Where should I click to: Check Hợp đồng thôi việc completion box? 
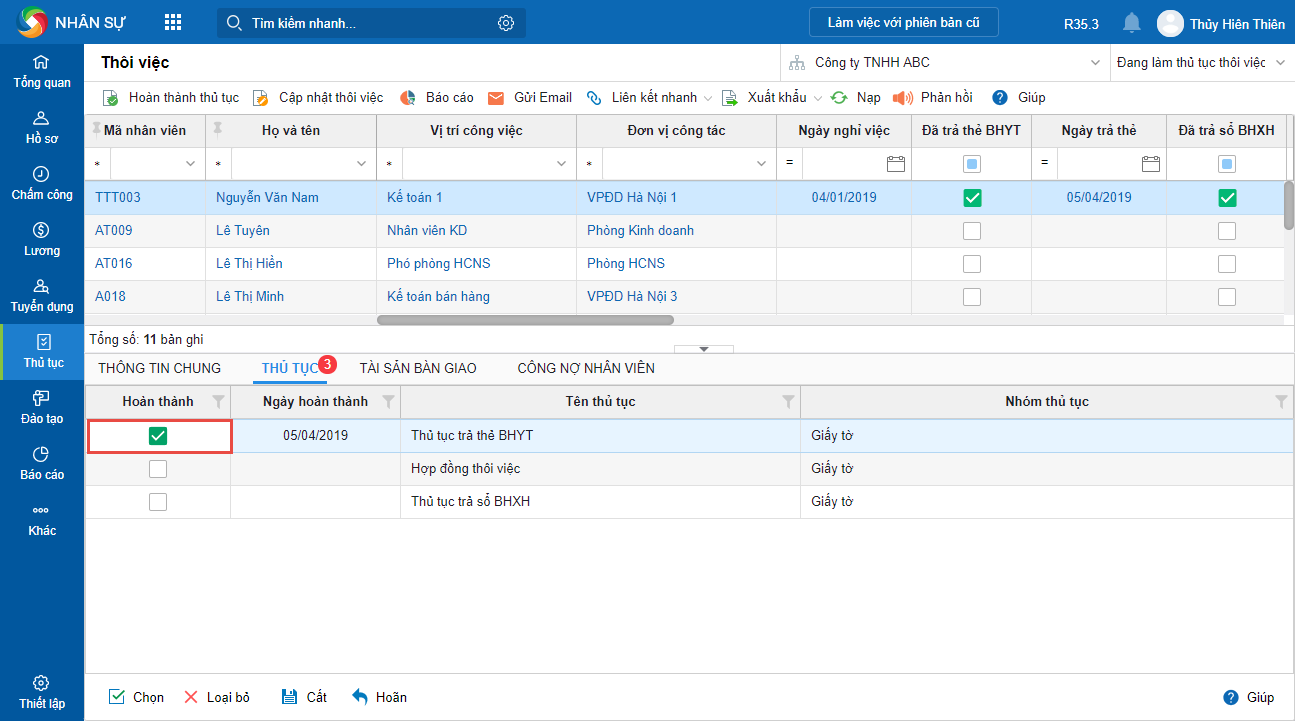[x=158, y=469]
